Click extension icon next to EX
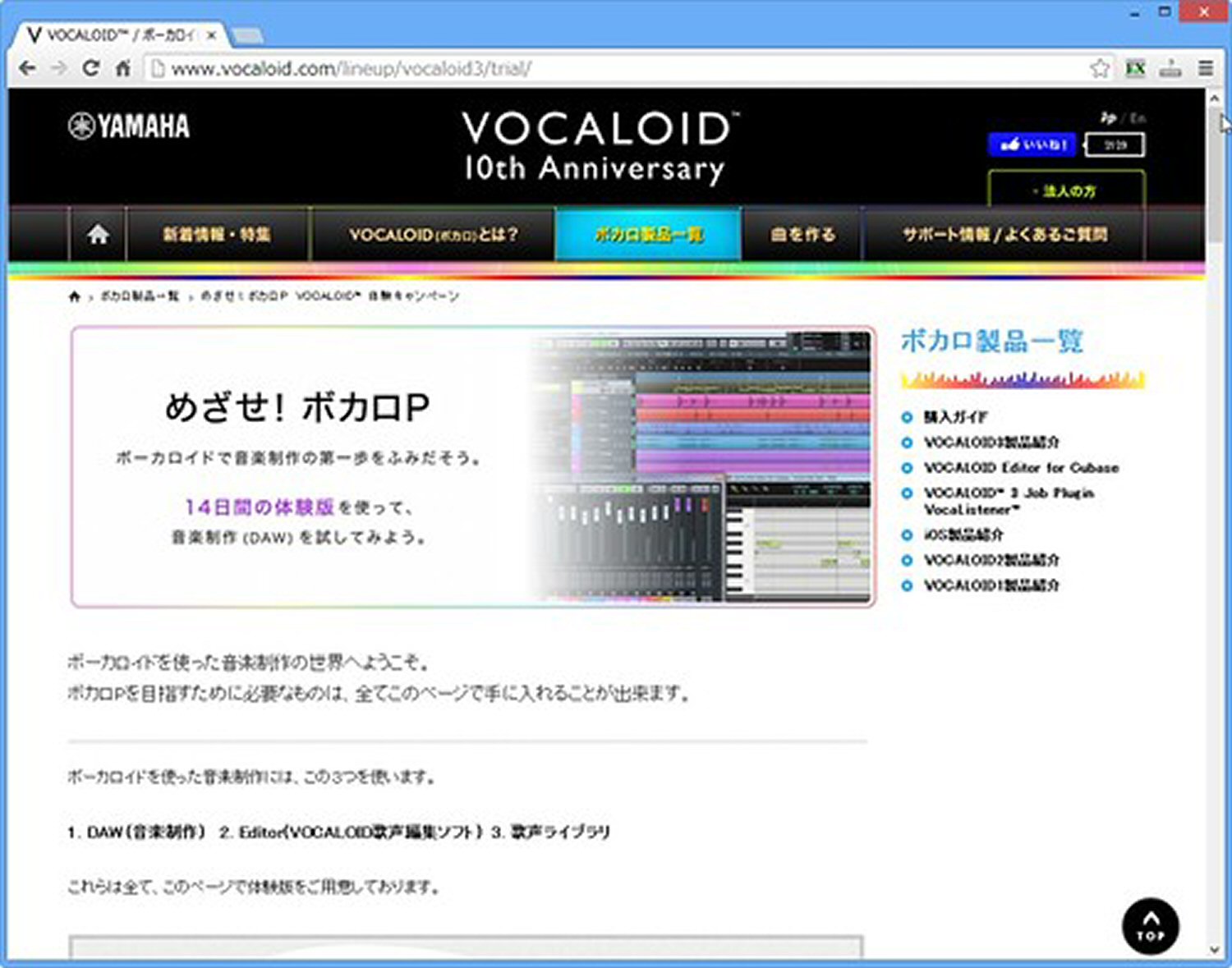Screen dimensions: 1232x968 coord(1170,68)
